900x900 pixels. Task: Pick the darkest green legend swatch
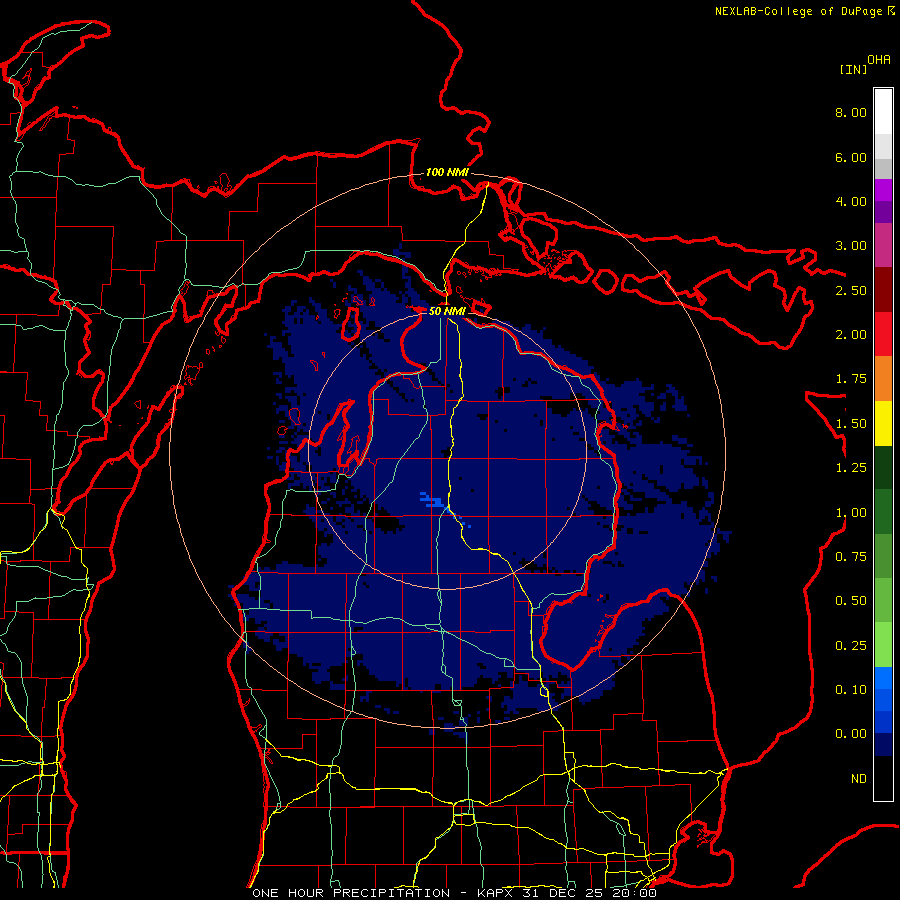click(883, 467)
